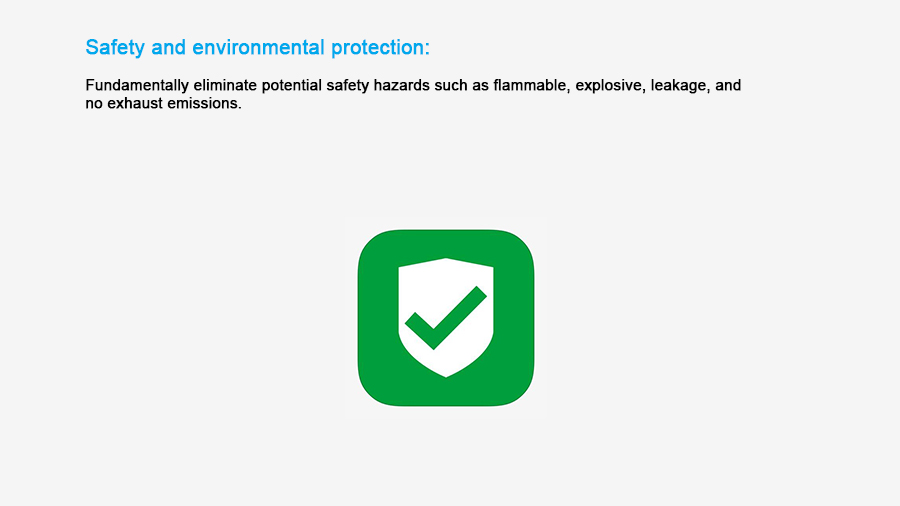Screen dimensions: 900x506
Task: Click the word 'eliminate' in the description
Action: click(225, 85)
